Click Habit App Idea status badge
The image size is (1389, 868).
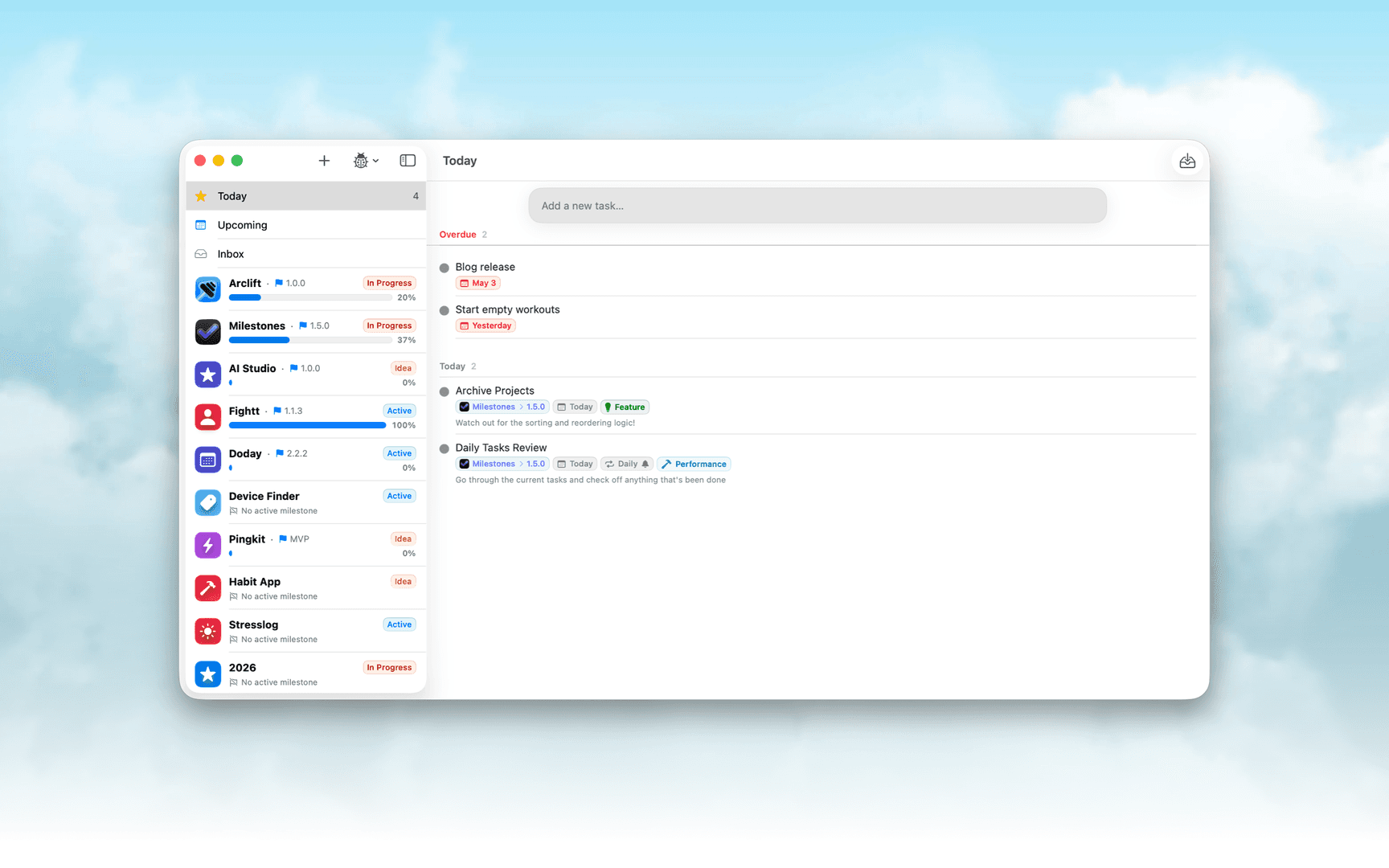tap(403, 582)
